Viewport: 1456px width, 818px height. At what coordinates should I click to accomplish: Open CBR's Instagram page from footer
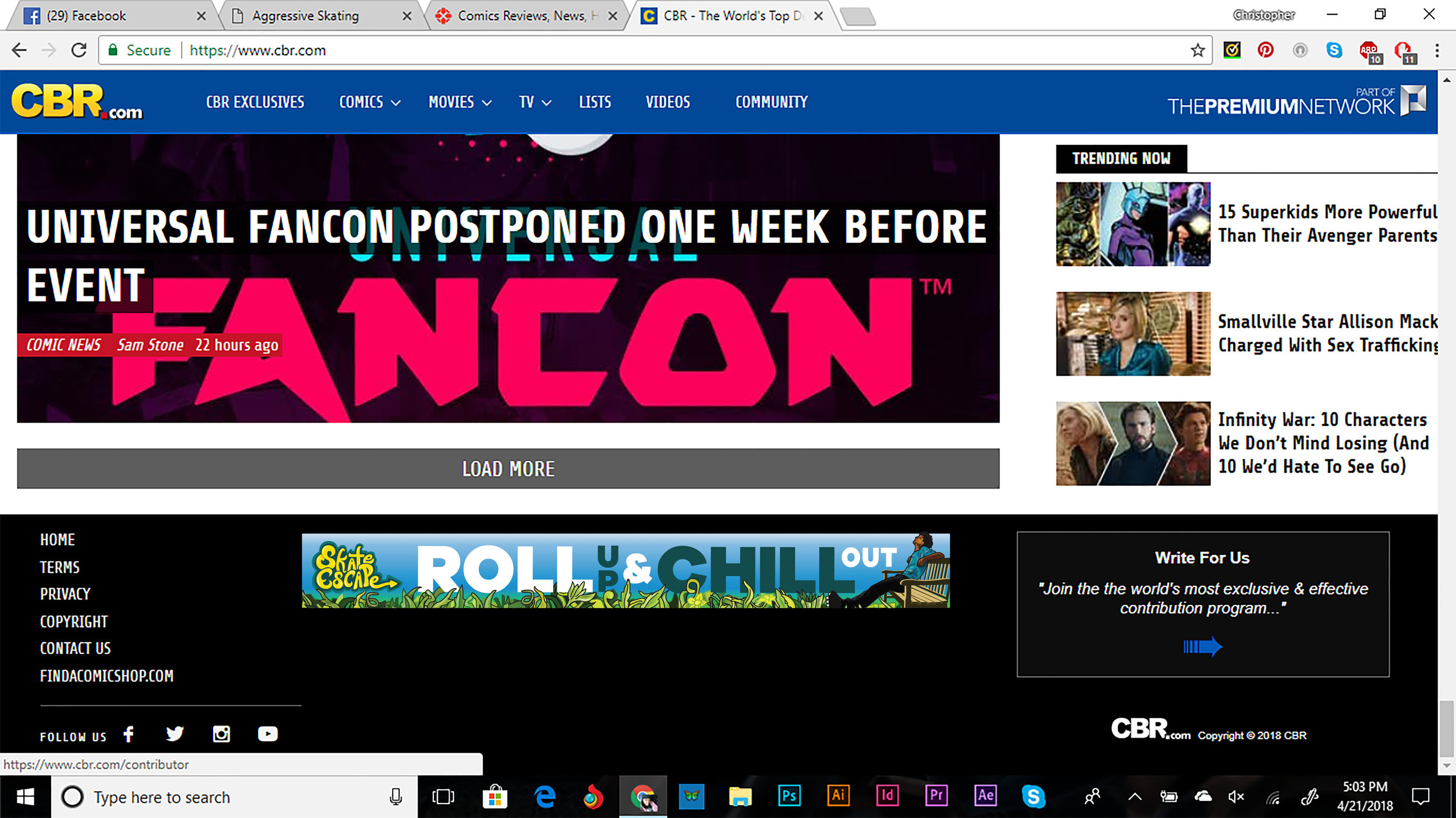[x=221, y=734]
